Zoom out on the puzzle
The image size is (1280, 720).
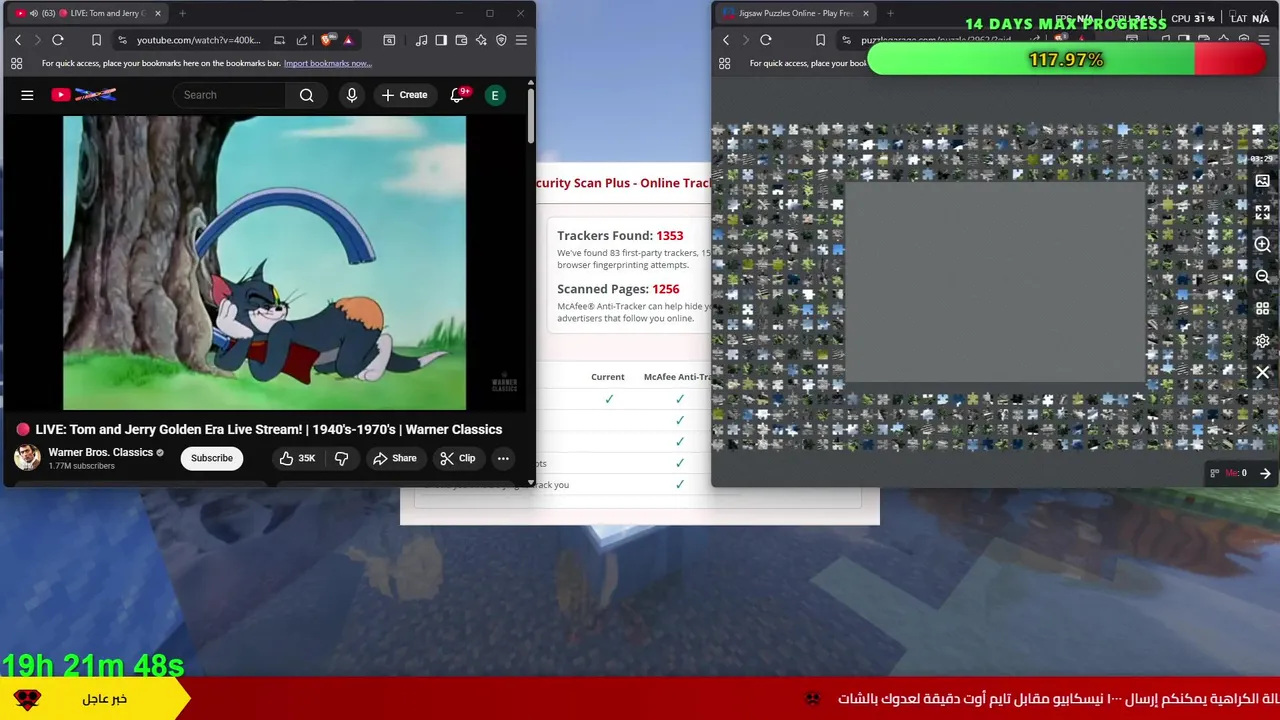[x=1262, y=277]
